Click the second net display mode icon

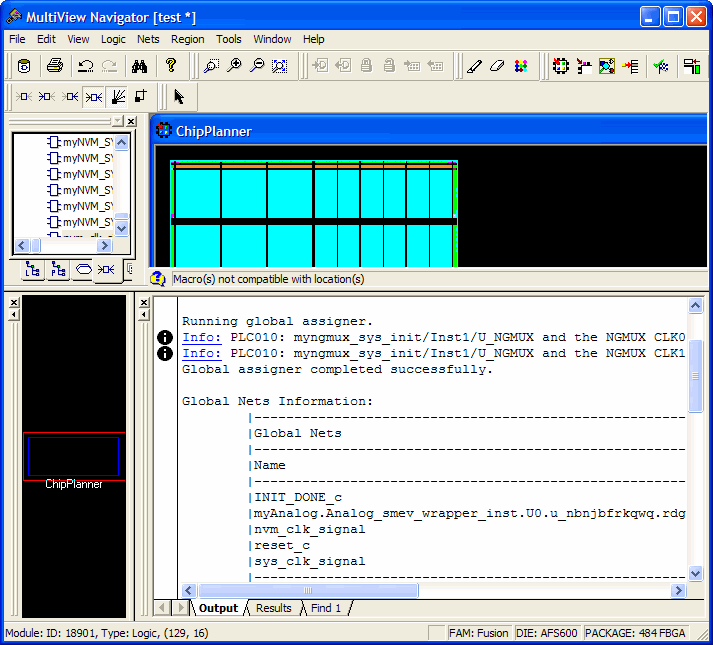47,96
